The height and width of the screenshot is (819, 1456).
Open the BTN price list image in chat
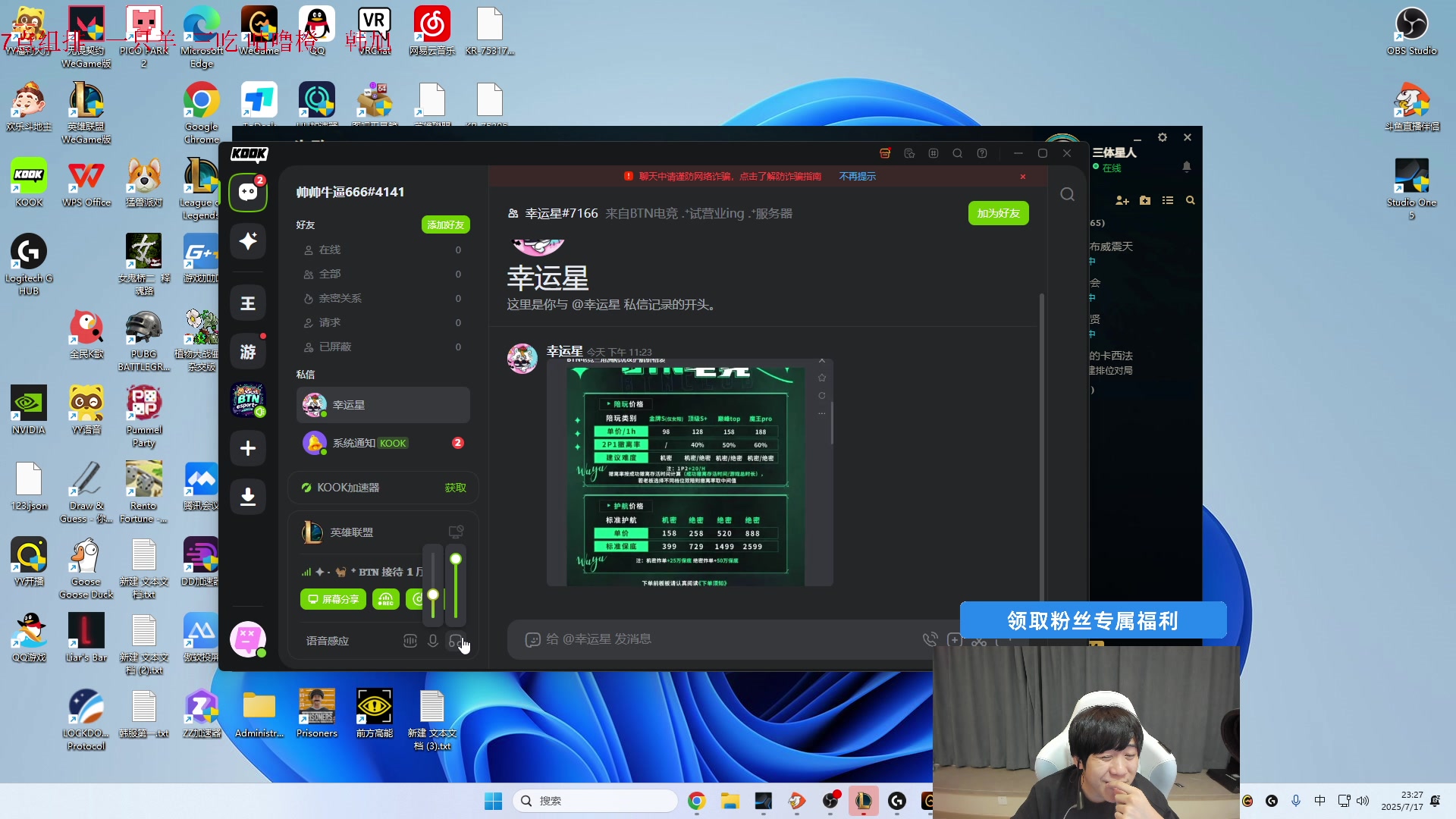click(686, 476)
